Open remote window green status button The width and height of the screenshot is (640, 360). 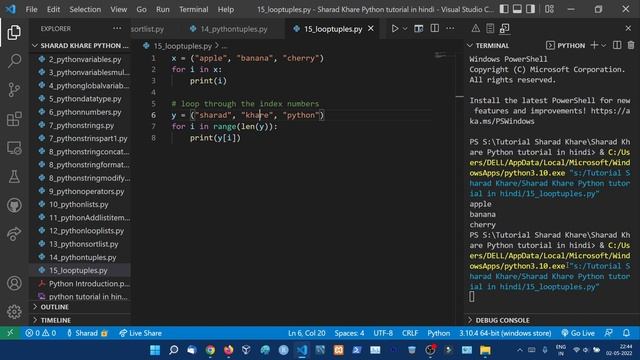[x=10, y=333]
